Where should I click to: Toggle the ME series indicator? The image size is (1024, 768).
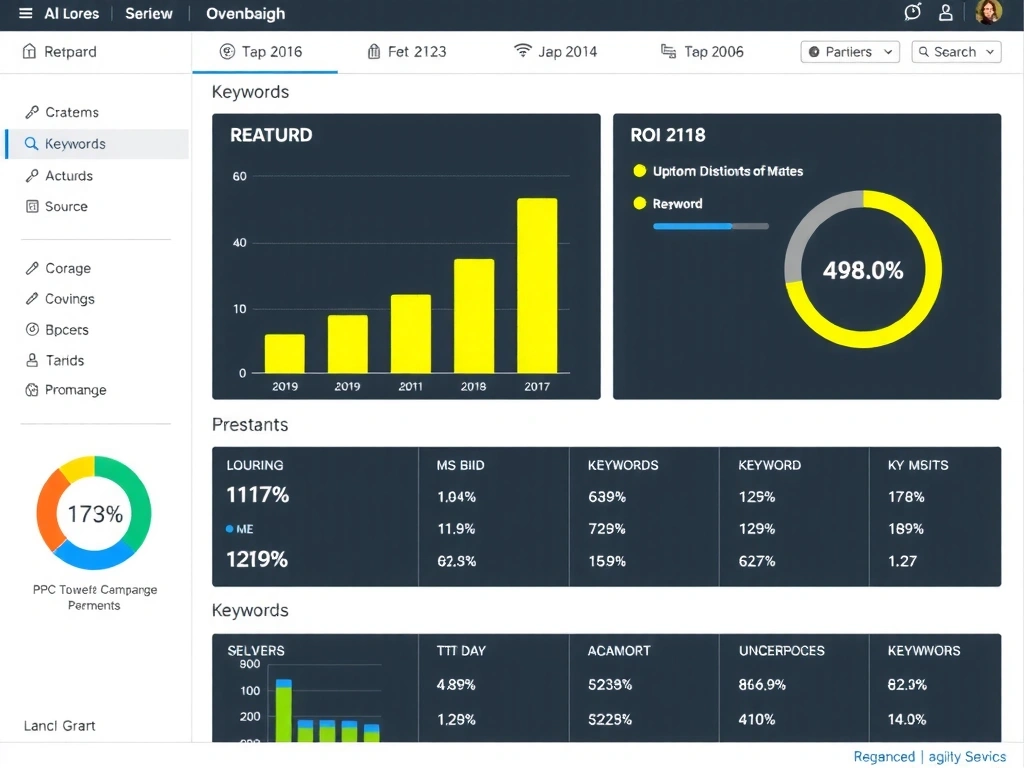coord(230,529)
